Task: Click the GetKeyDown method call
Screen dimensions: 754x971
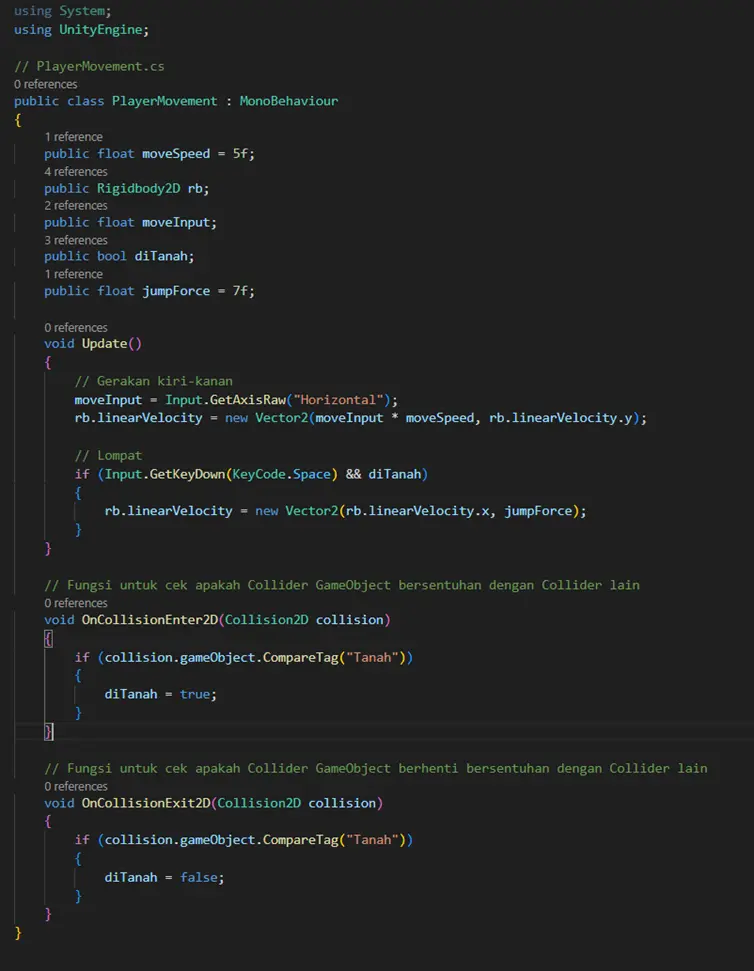Action: point(186,473)
